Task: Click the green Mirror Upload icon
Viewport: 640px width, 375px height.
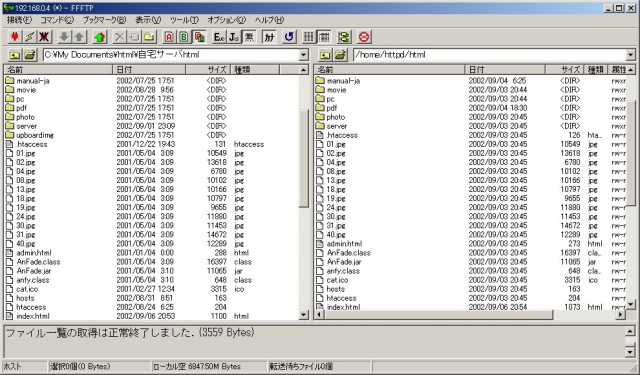Action: pyautogui.click(x=100, y=37)
